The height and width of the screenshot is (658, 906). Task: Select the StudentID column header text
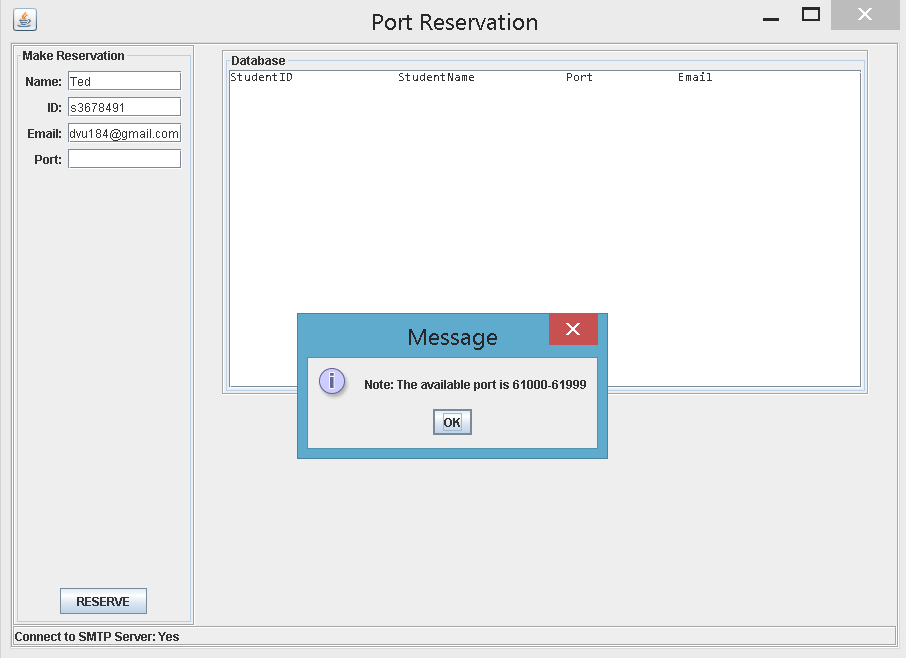tap(261, 77)
